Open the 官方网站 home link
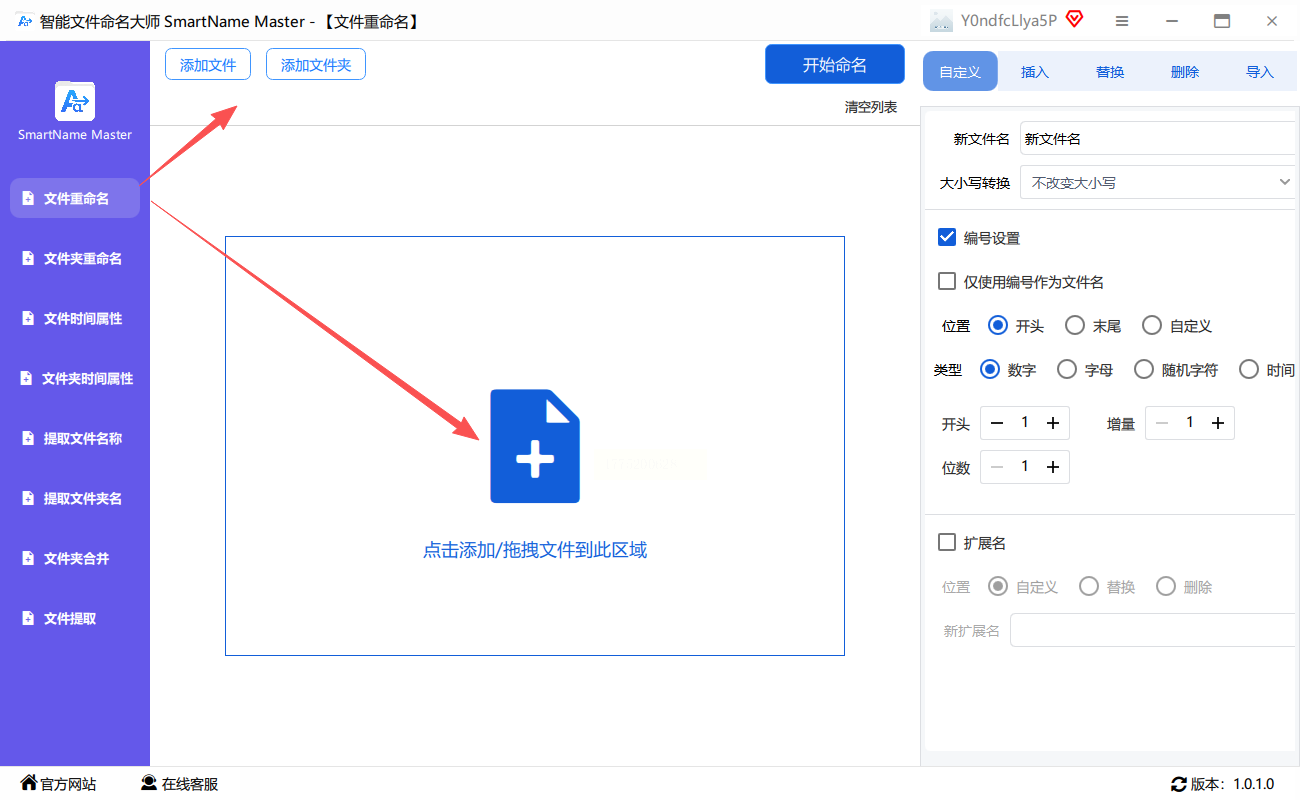Screen dimensions: 1300x800 coord(58,784)
